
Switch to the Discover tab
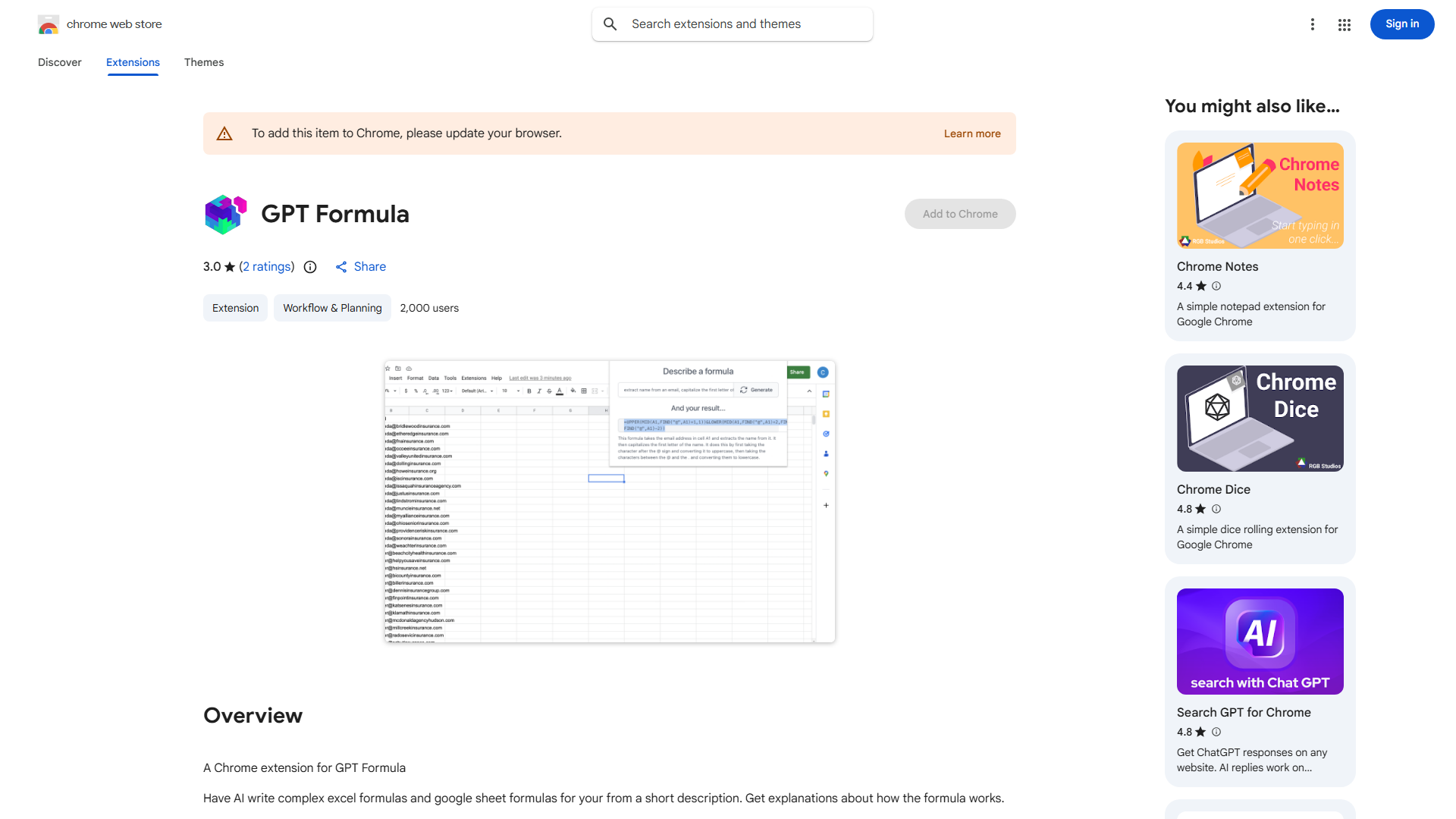(59, 62)
